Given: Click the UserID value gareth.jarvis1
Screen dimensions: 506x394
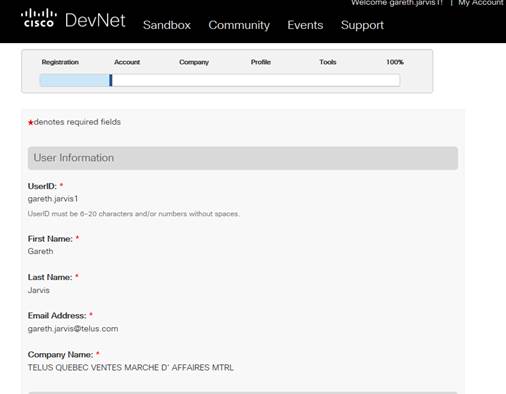Looking at the screenshot, I should click(53, 199).
